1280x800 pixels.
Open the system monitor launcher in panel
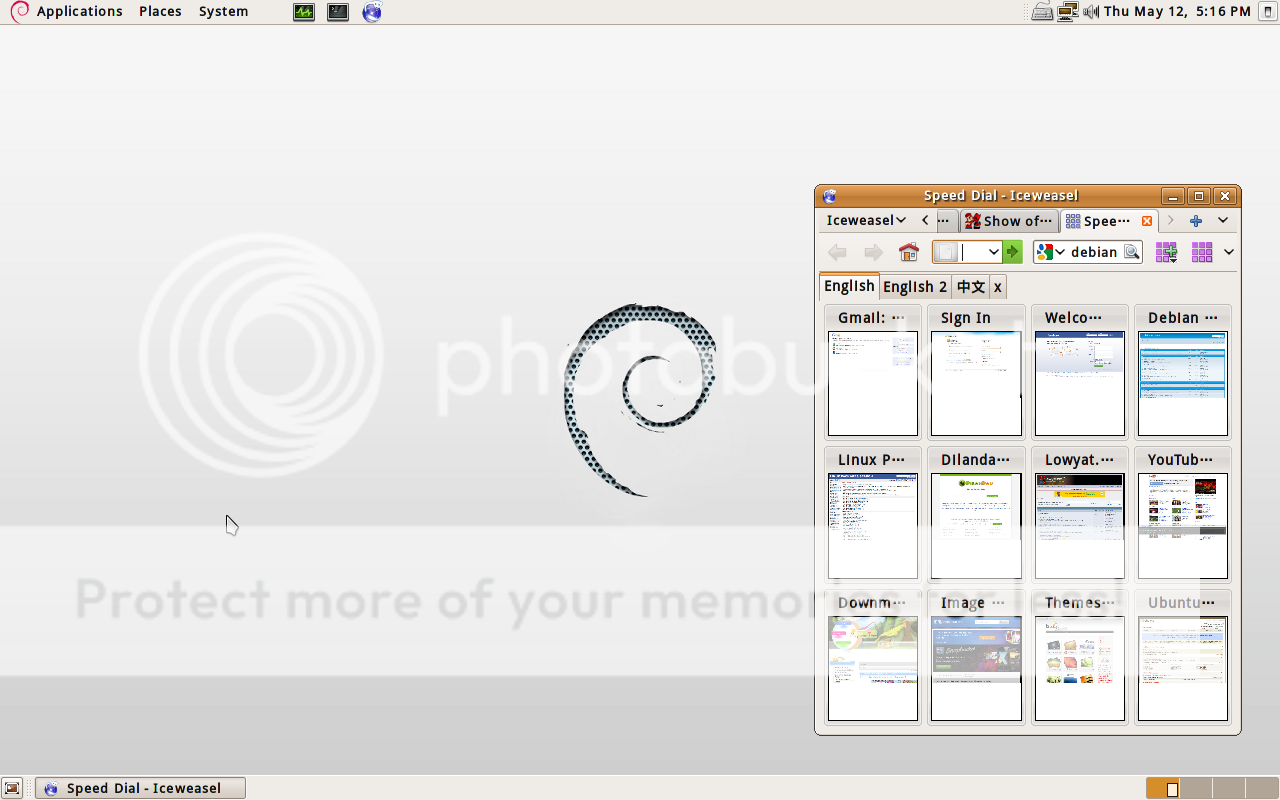point(304,12)
